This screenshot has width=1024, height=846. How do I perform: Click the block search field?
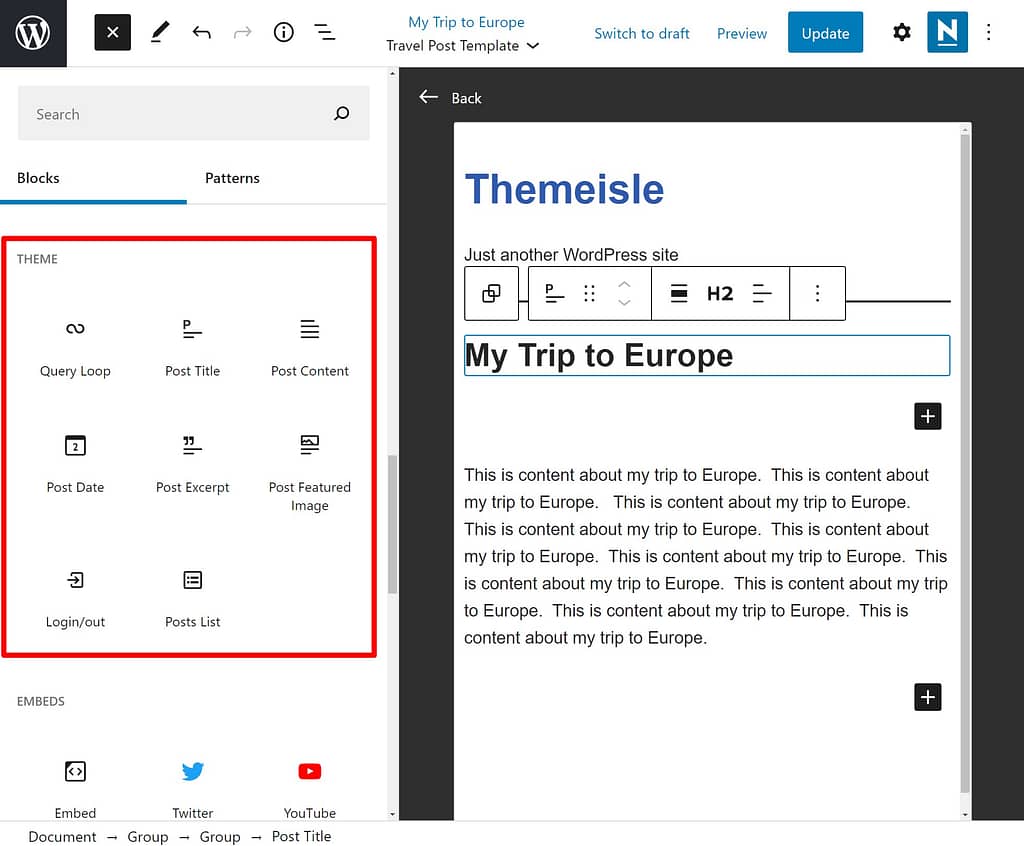point(180,114)
